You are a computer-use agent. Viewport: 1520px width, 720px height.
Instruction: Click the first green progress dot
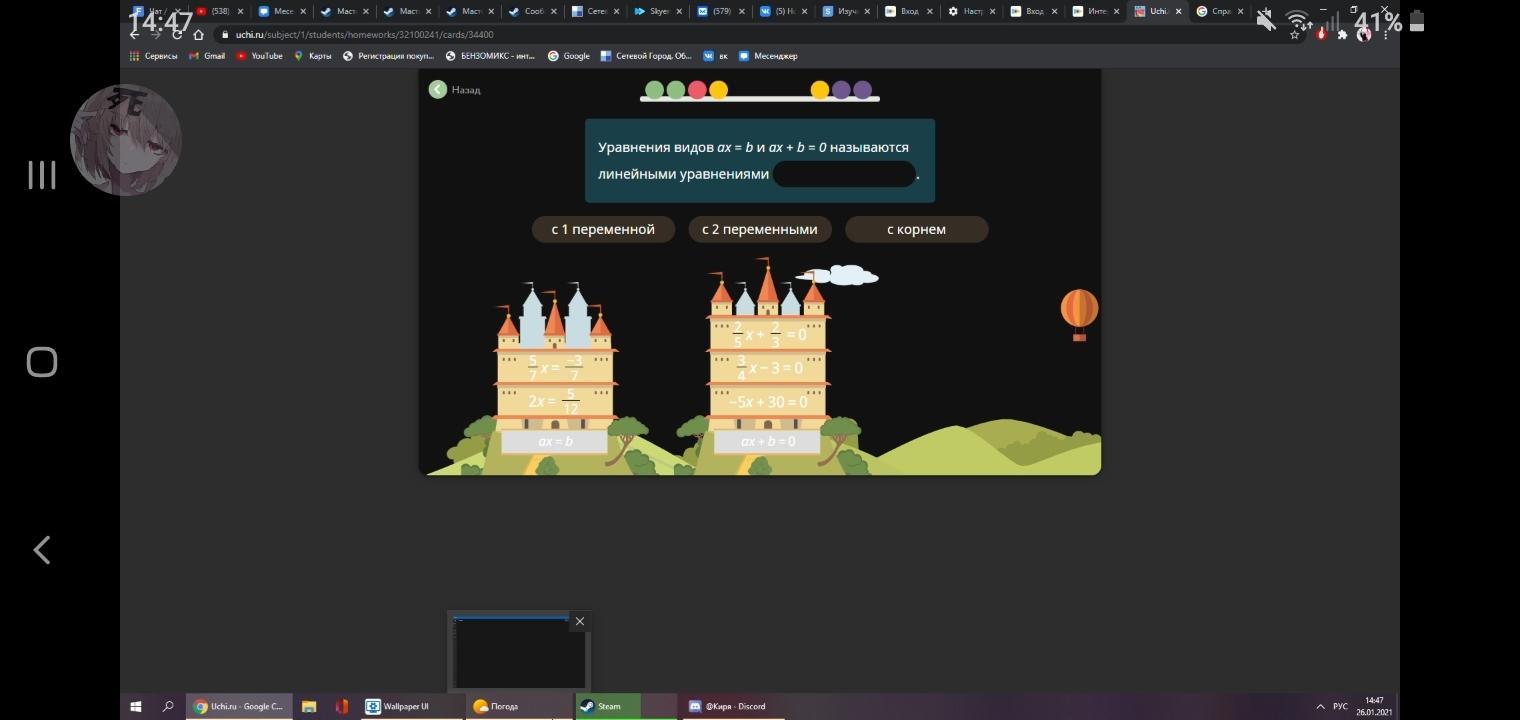click(654, 90)
